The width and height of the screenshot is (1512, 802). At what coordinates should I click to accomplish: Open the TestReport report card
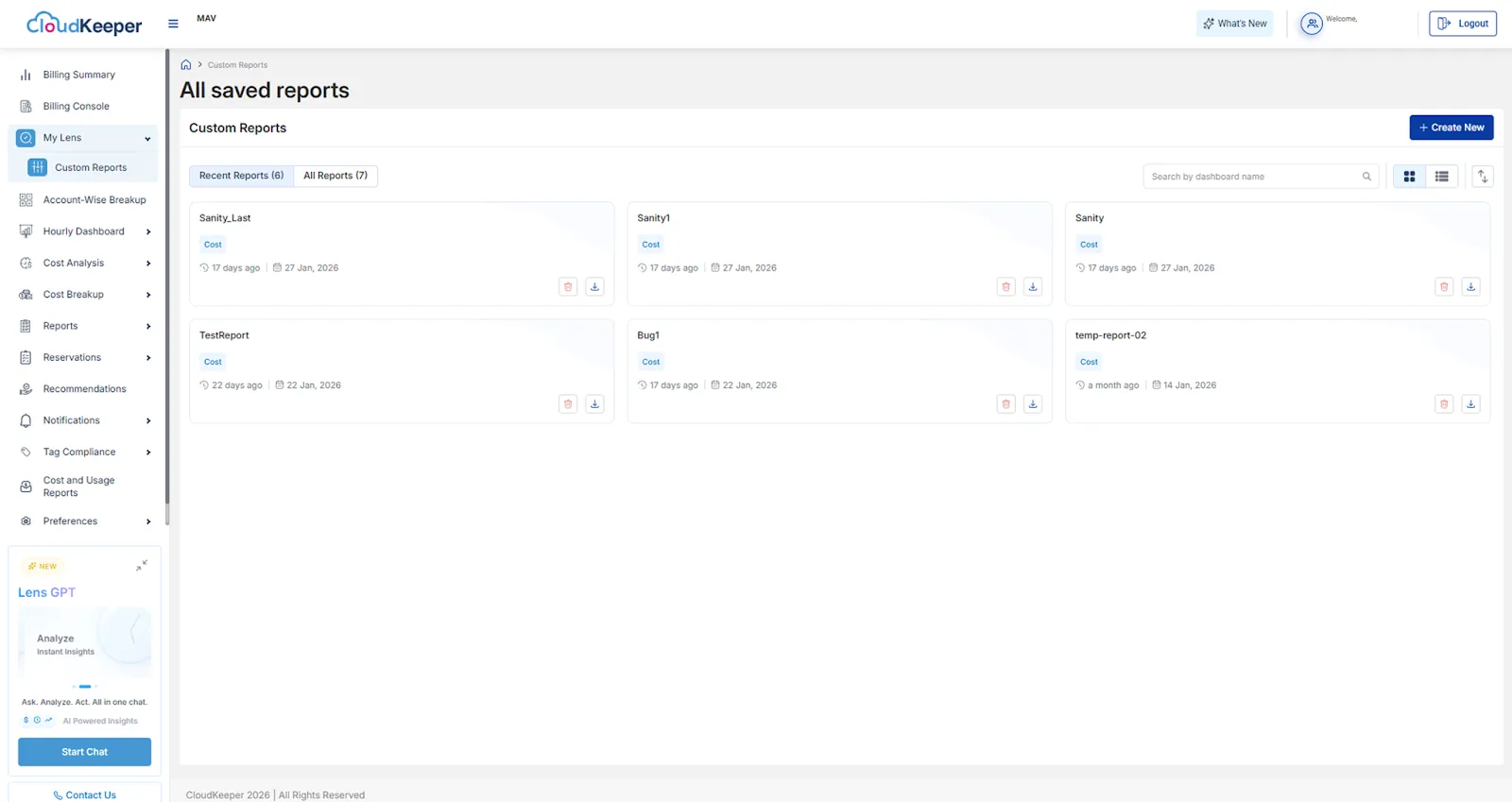click(402, 371)
